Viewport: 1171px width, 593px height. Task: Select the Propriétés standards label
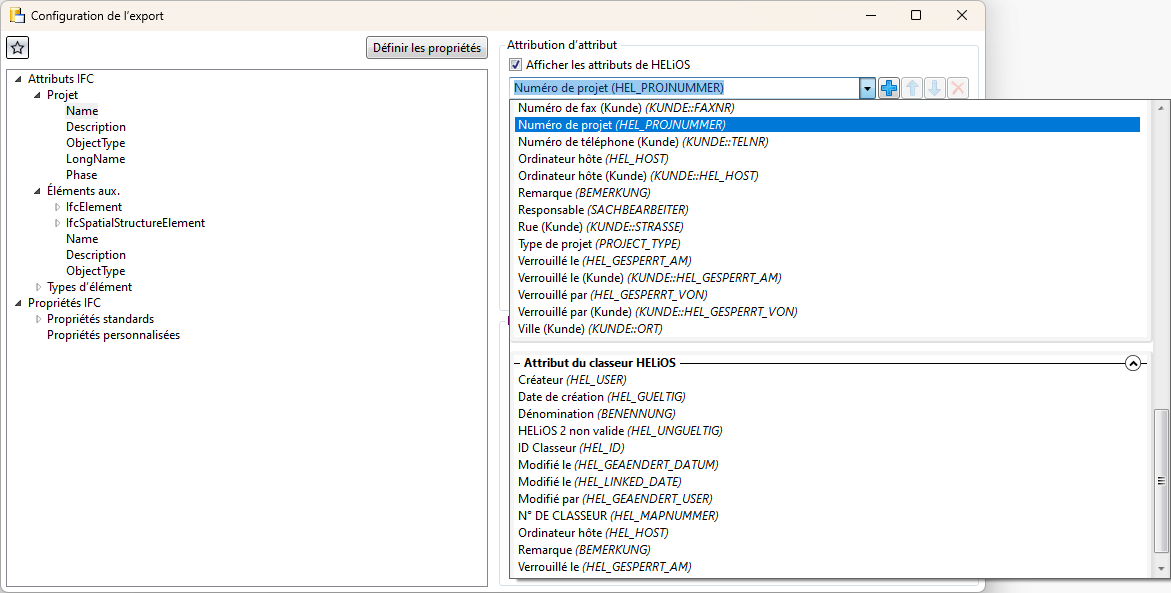point(101,319)
